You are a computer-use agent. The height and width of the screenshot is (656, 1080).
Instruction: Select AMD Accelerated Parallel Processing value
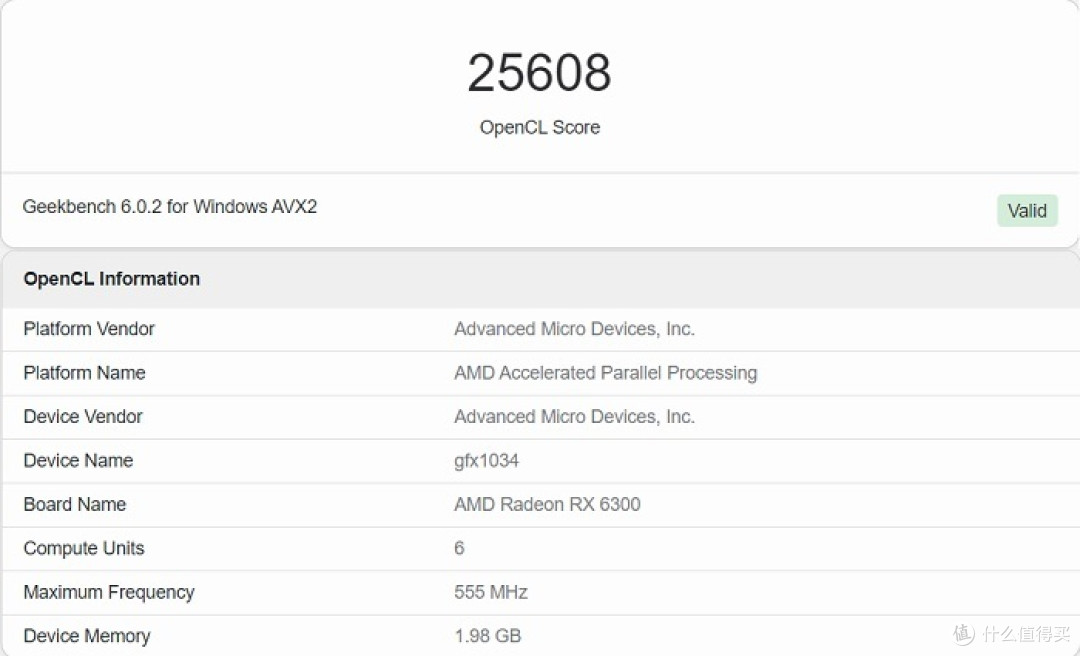point(605,373)
